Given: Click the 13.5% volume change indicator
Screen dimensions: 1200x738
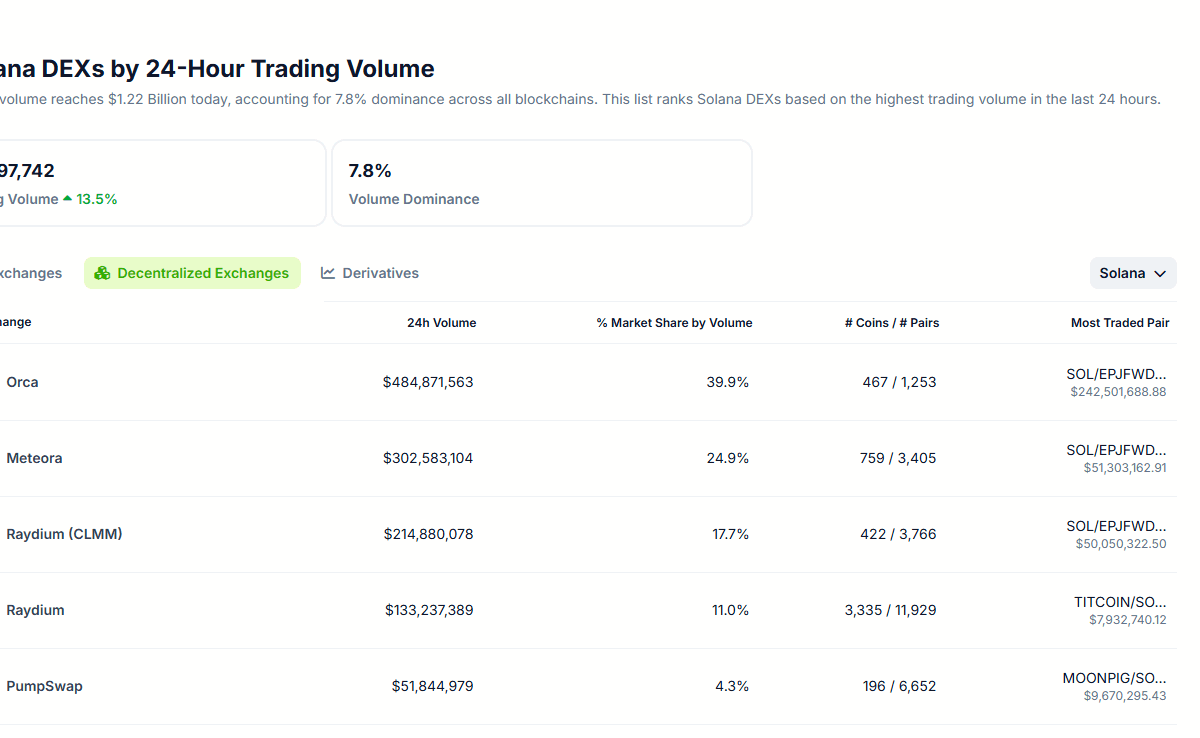Looking at the screenshot, I should 90,199.
